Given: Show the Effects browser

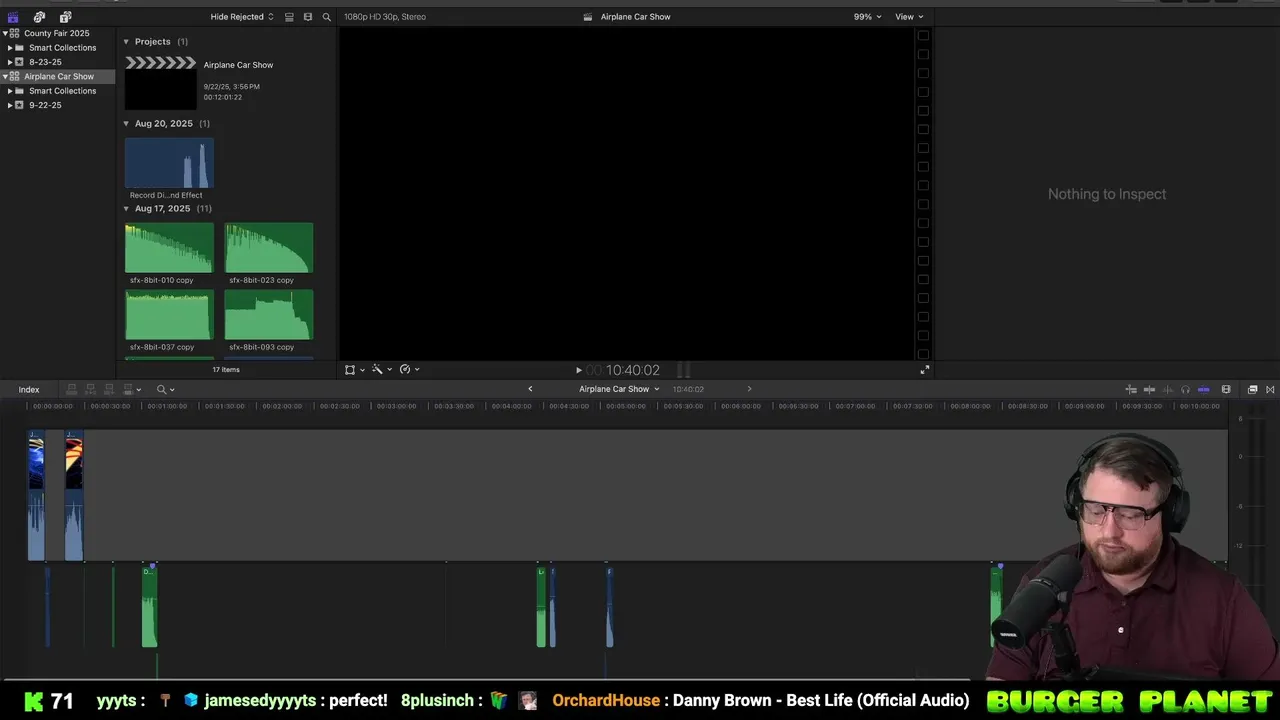Looking at the screenshot, I should (1252, 389).
